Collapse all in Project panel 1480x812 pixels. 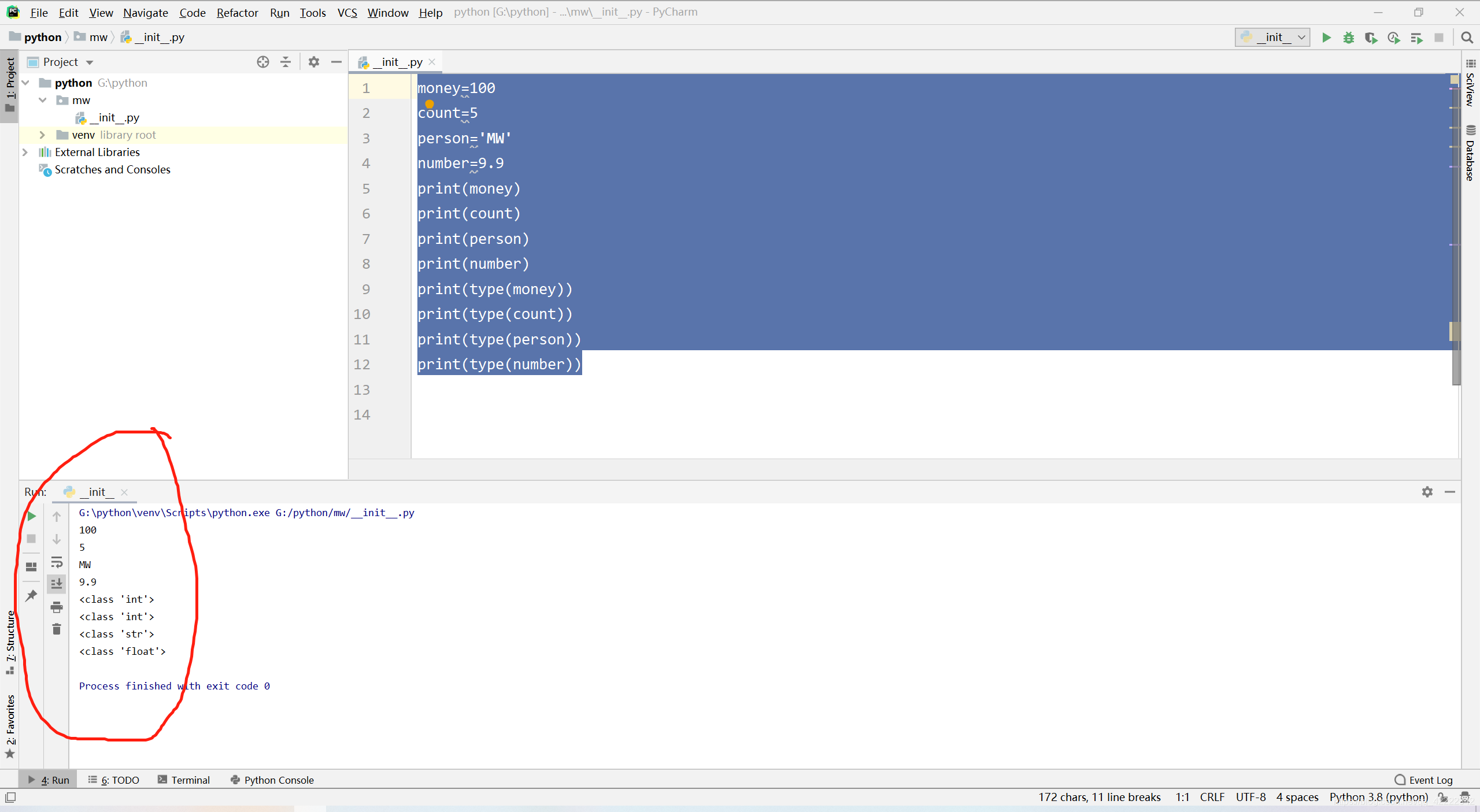(286, 62)
